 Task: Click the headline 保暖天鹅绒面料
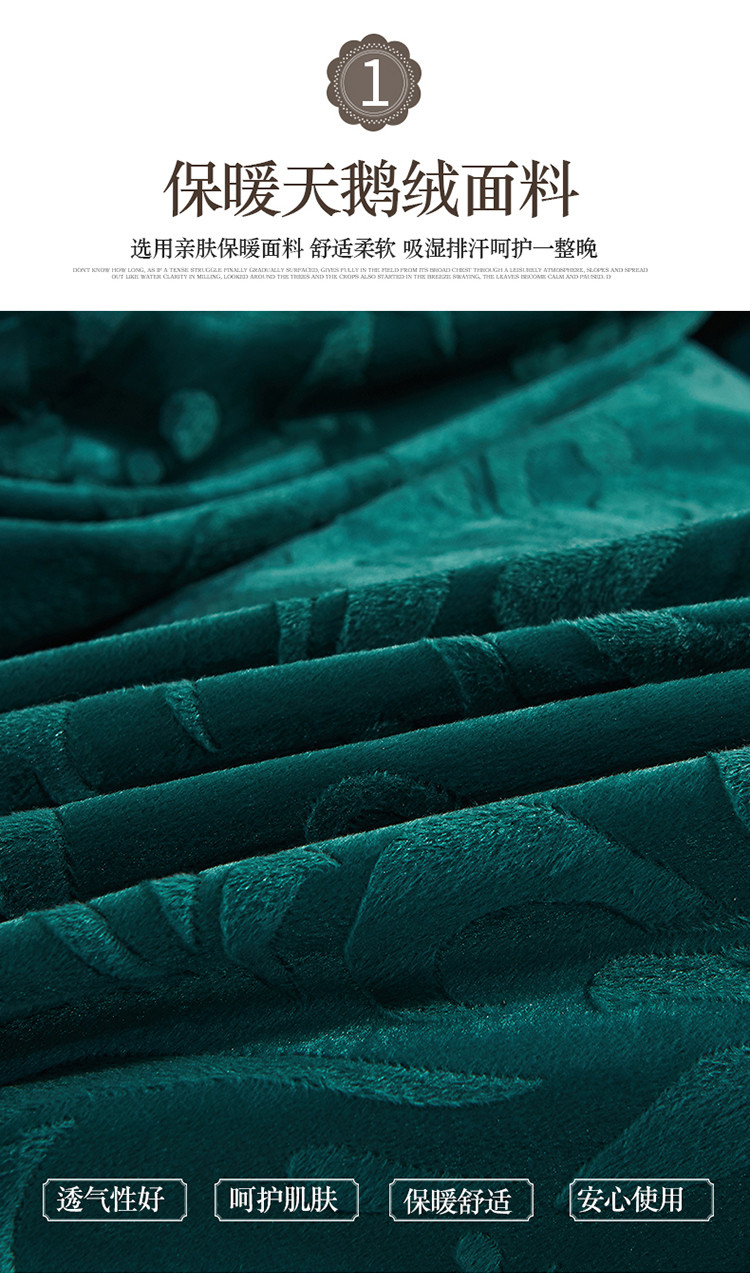coord(372,190)
